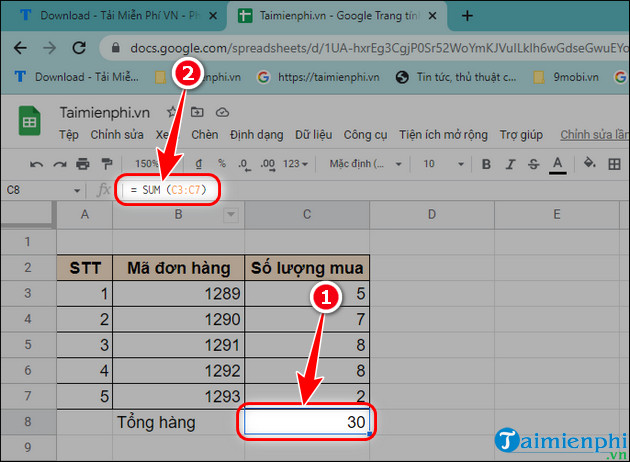Select row 5 header
Screen dimensions: 630x462
pos(28,345)
